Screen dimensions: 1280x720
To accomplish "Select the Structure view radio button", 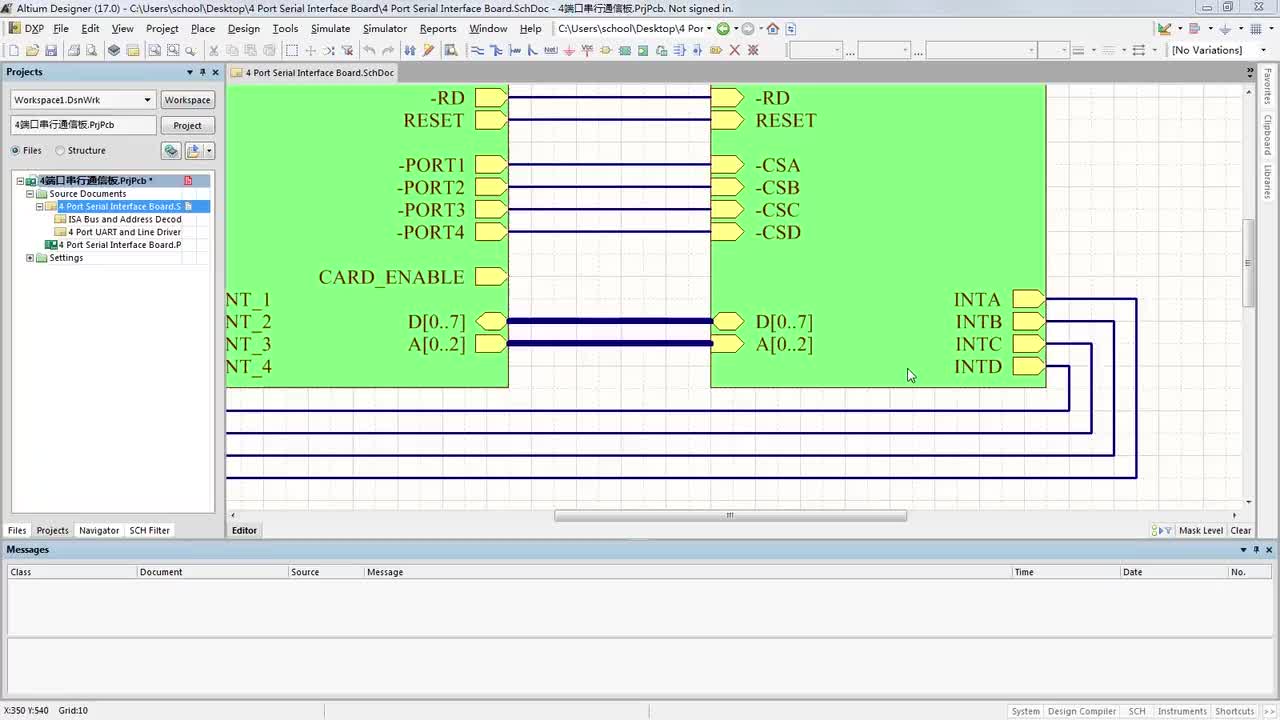I will coord(60,151).
